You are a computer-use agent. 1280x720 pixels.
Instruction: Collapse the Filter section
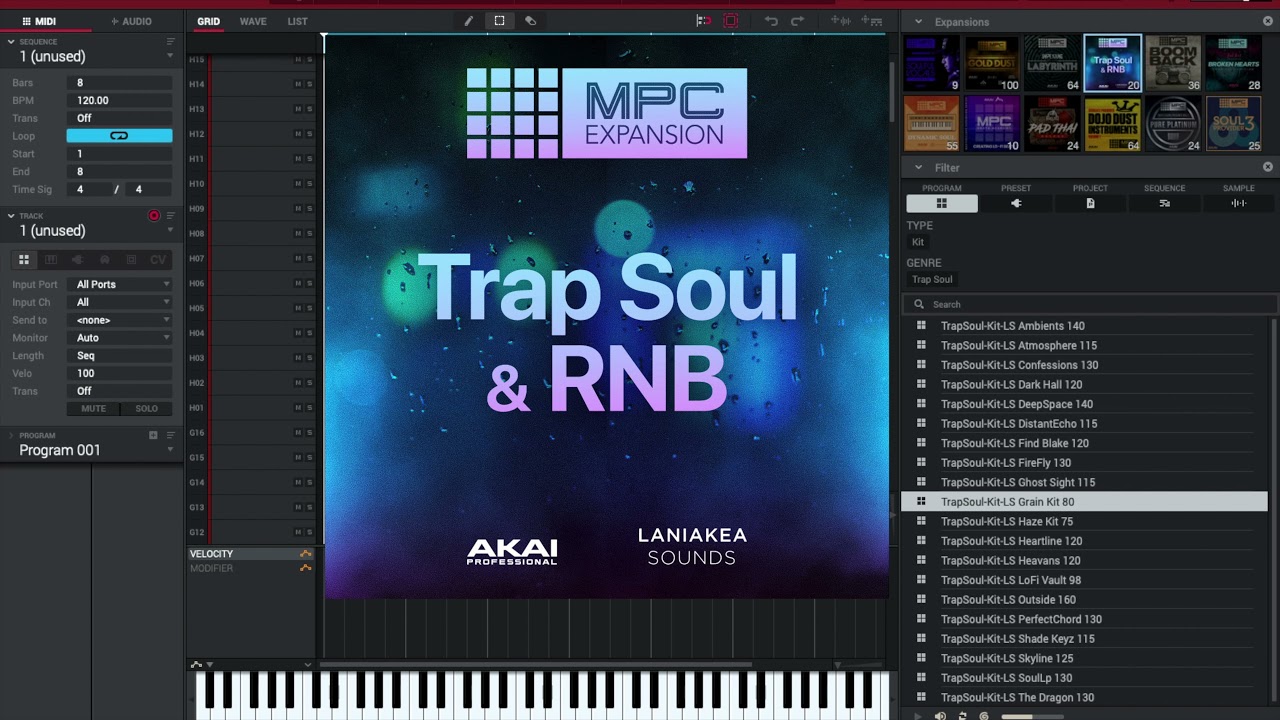coord(918,167)
